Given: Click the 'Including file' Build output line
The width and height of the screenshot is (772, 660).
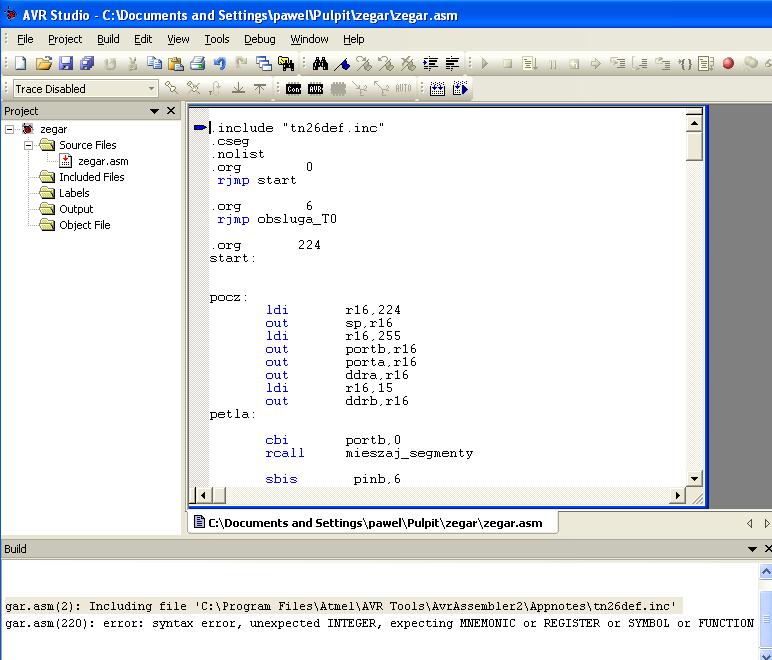Looking at the screenshot, I should click(343, 606).
